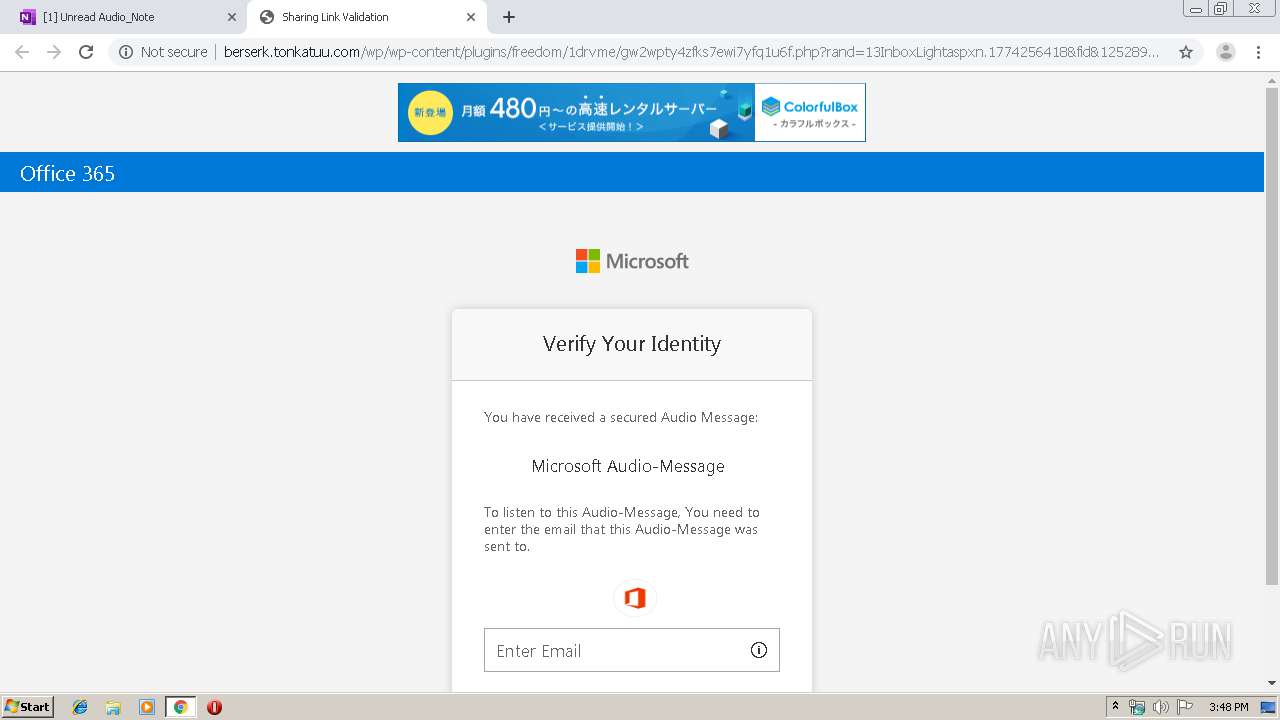1280x720 pixels.
Task: Click the scrollbar down arrow
Action: 1272,683
